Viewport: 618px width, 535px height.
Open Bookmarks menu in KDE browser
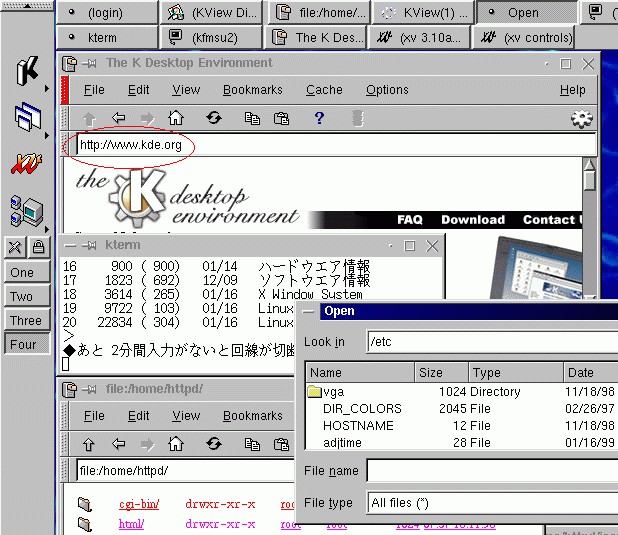253,90
